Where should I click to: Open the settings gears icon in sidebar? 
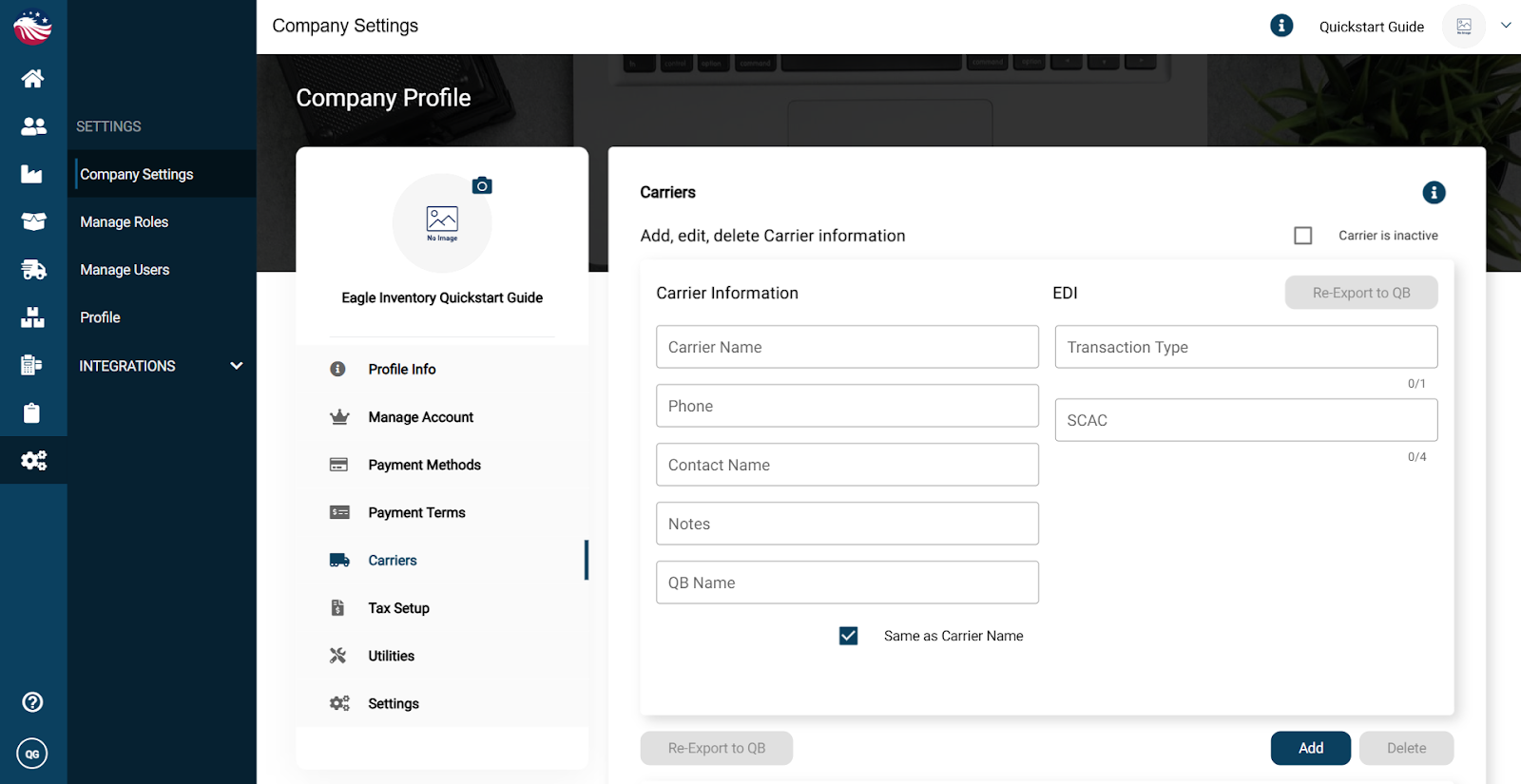click(x=33, y=461)
